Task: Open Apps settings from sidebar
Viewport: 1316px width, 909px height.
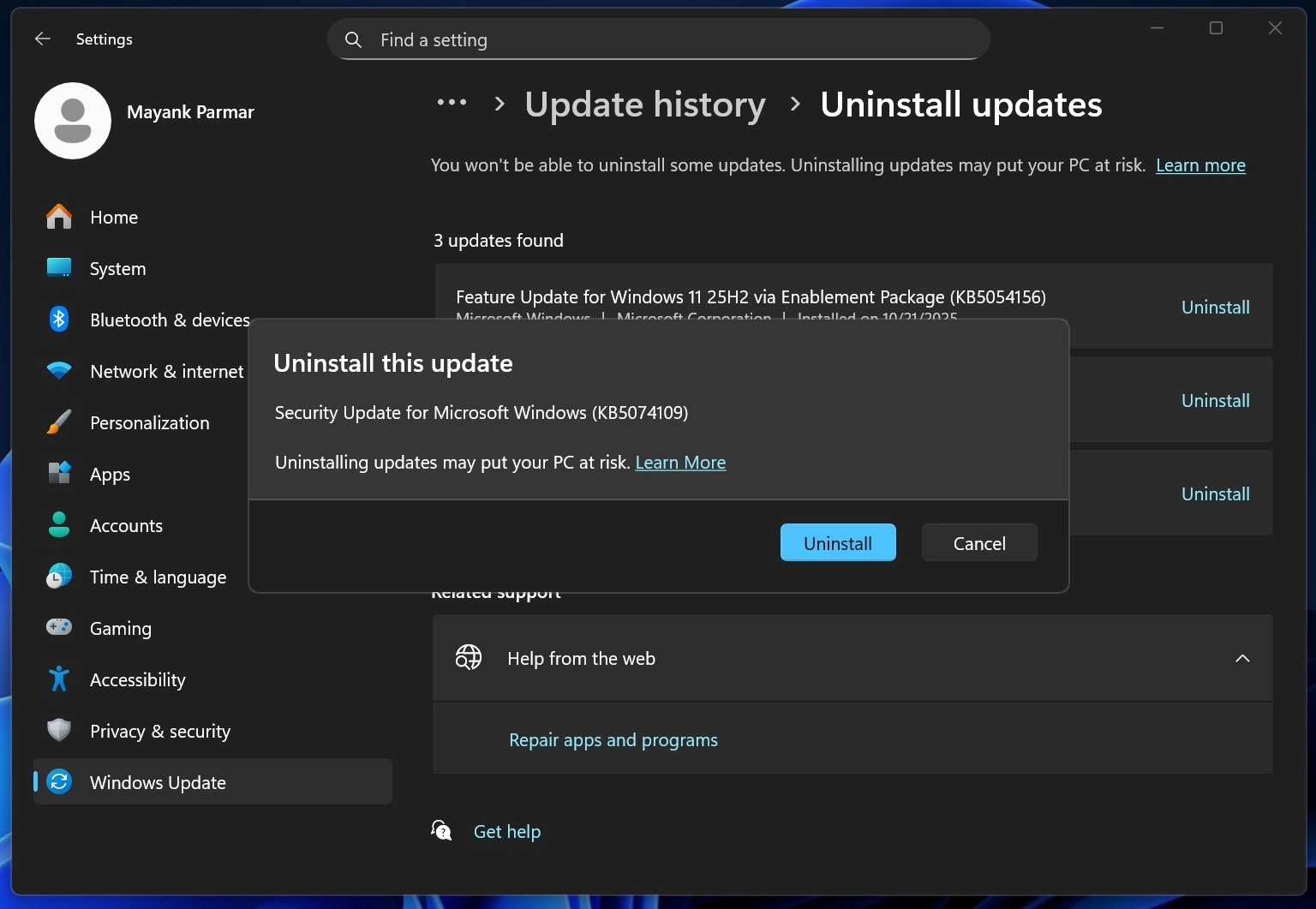Action: [x=110, y=474]
